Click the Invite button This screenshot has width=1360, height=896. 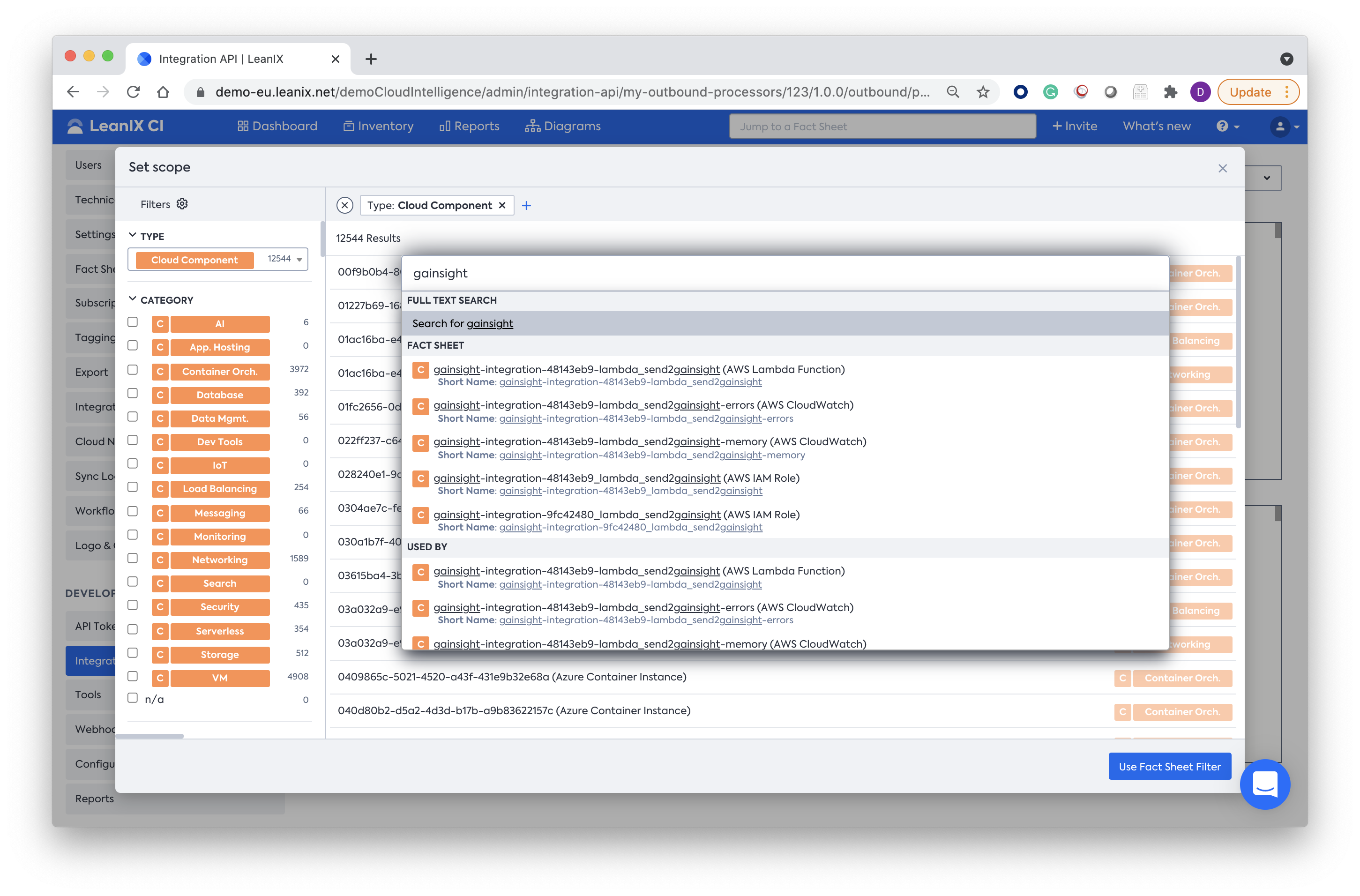click(x=1074, y=126)
